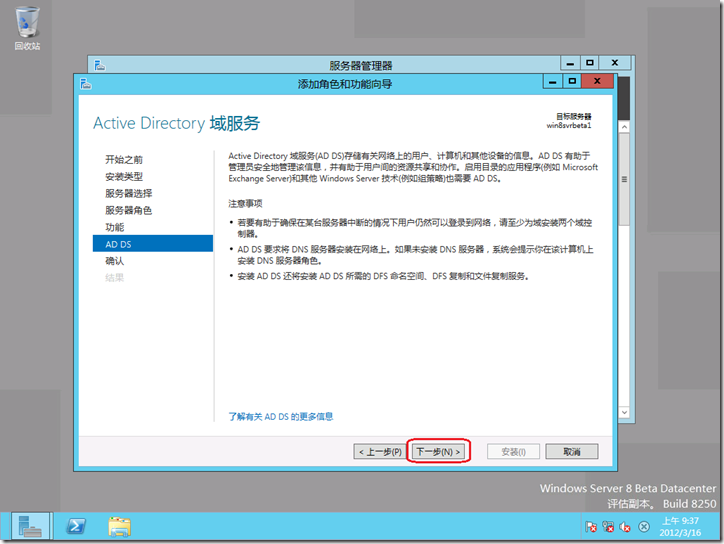Open the taskbar clock showing 上午 9:37
Screen dimensions: 724x544
[680, 526]
